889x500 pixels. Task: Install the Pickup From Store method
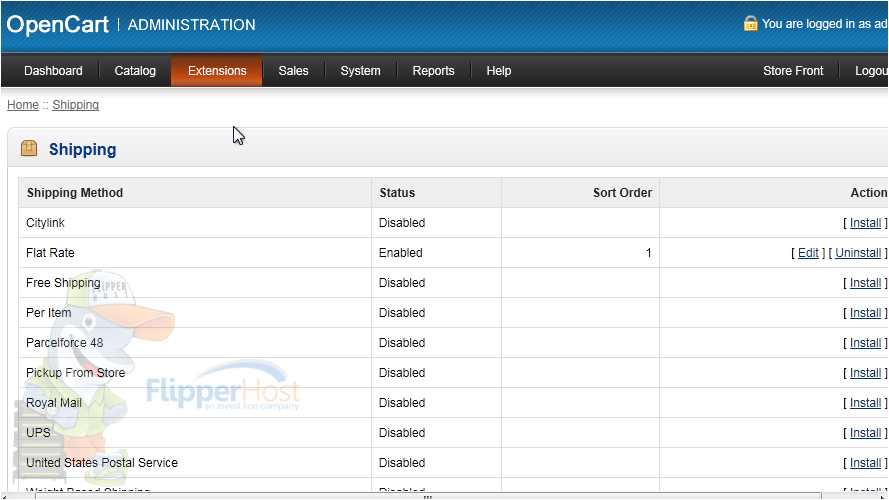pyautogui.click(x=865, y=373)
